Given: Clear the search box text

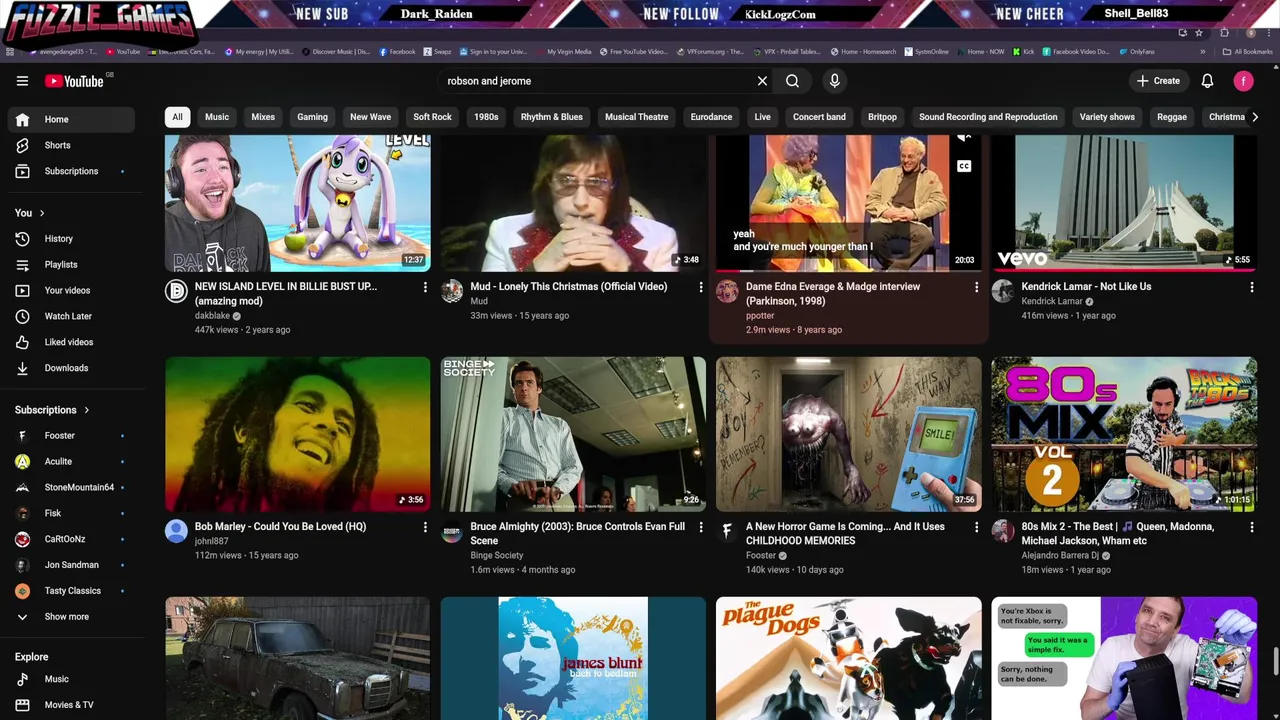Looking at the screenshot, I should [x=762, y=81].
